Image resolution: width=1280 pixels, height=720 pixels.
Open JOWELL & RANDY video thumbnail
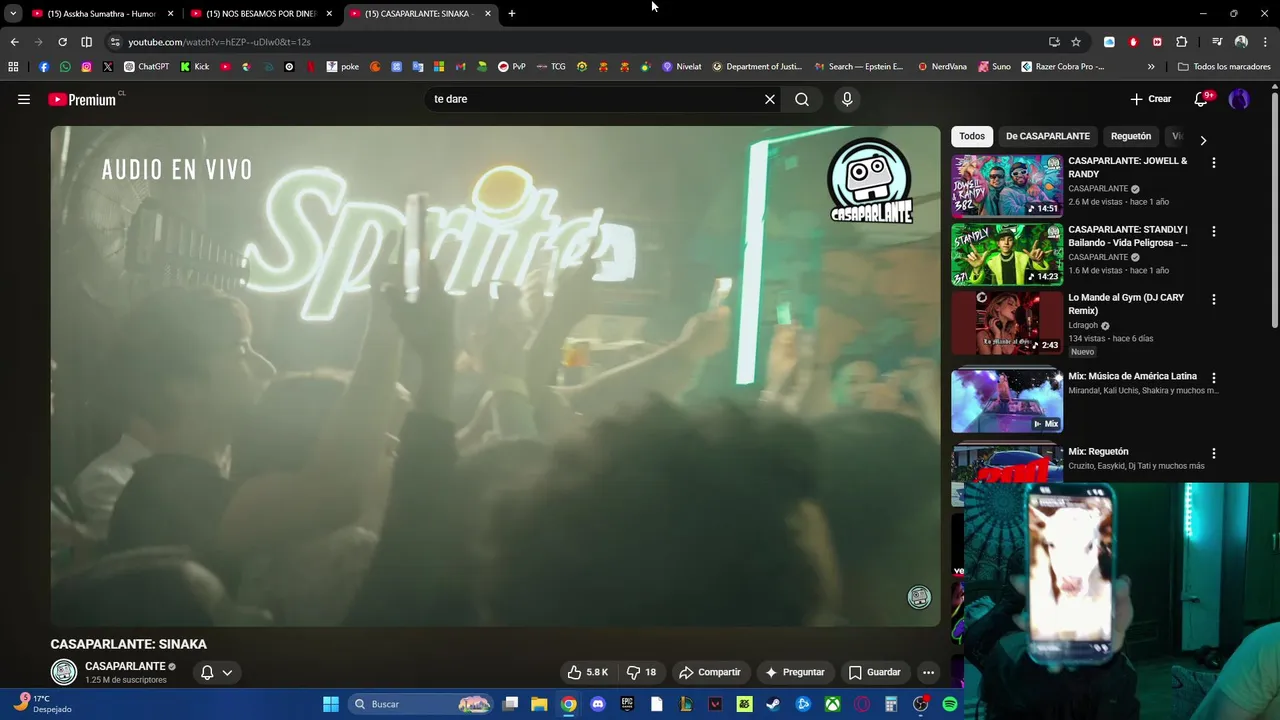pos(1007,185)
